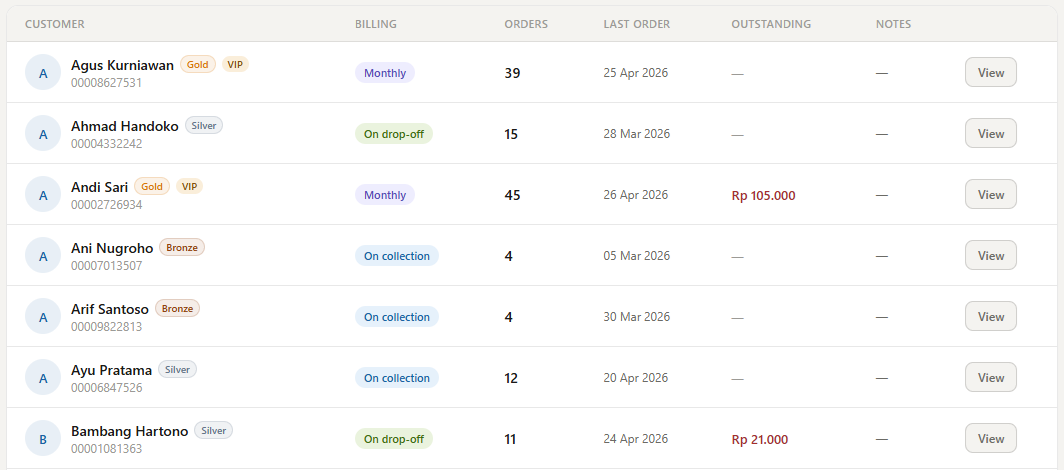Select customer name Andi Sari

click(100, 187)
